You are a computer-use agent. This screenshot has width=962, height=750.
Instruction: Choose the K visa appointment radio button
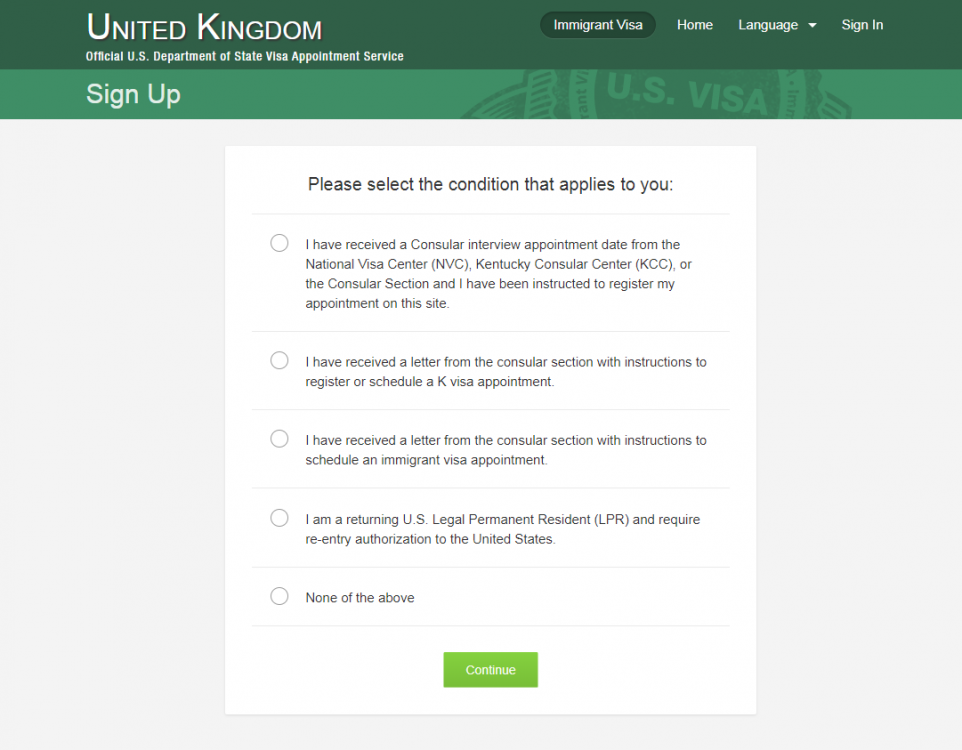coord(279,360)
